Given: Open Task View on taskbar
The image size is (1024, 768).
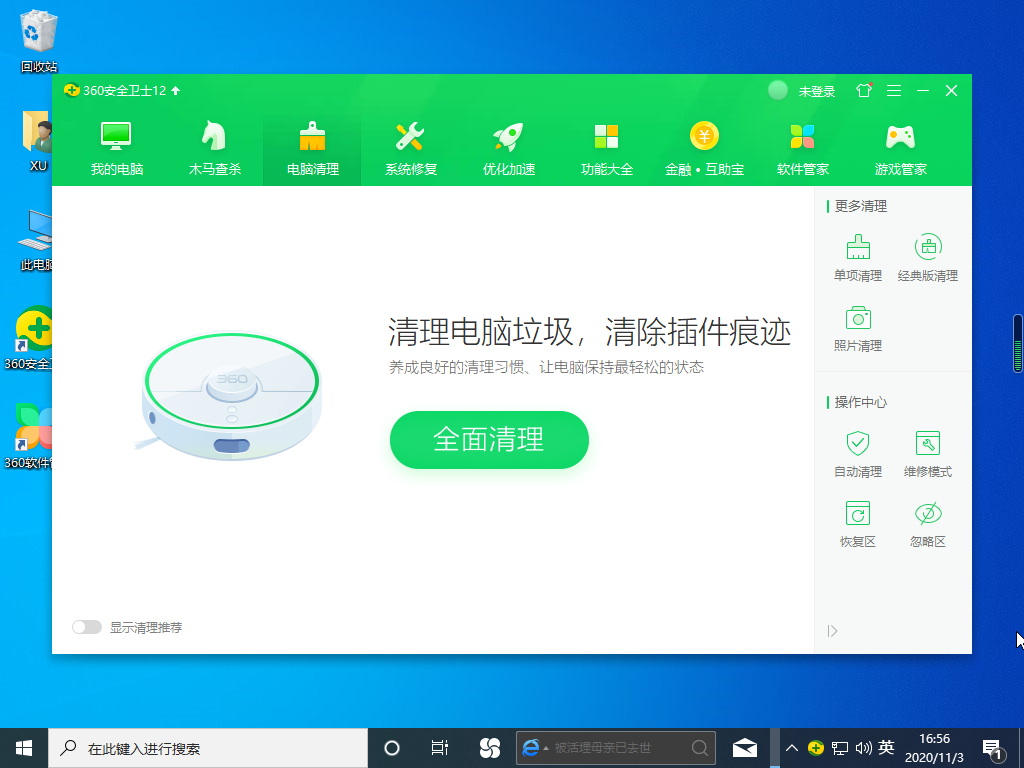Looking at the screenshot, I should point(440,748).
